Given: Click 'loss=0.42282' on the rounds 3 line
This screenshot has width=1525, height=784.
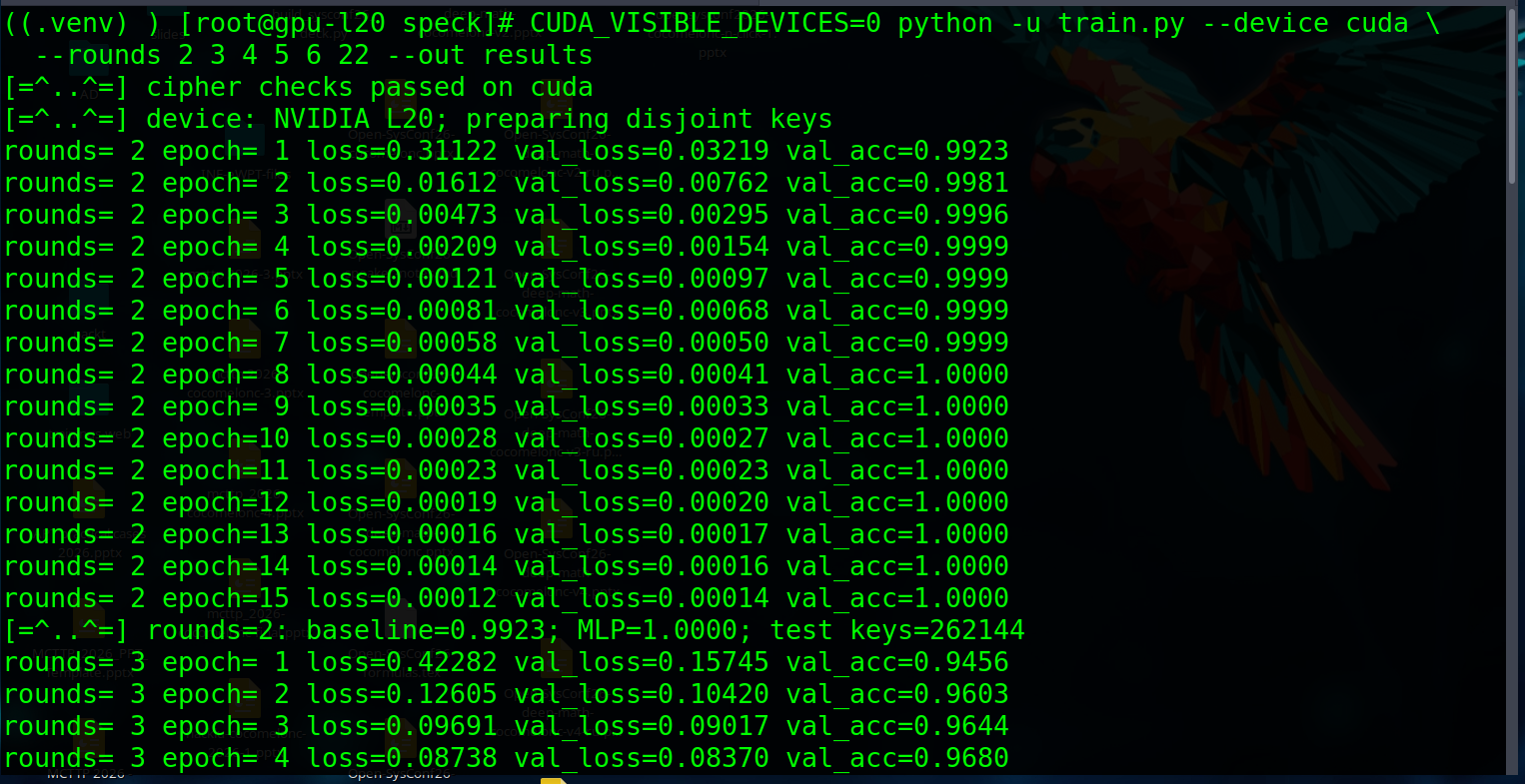Looking at the screenshot, I should click(x=402, y=662).
